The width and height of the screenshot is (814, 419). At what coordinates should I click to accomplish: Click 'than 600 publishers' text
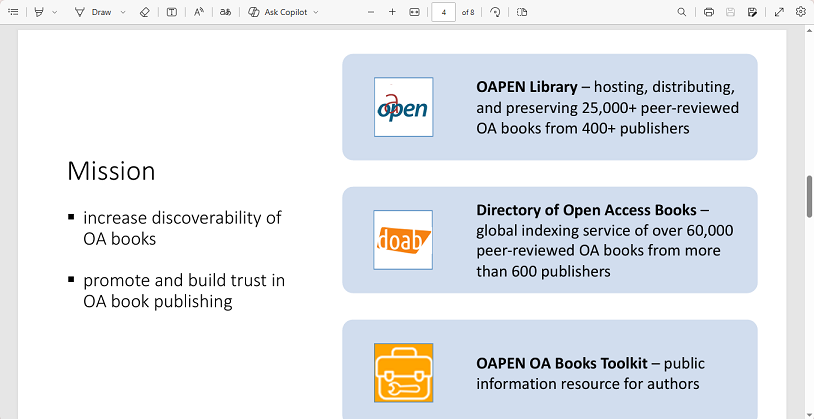pos(543,271)
